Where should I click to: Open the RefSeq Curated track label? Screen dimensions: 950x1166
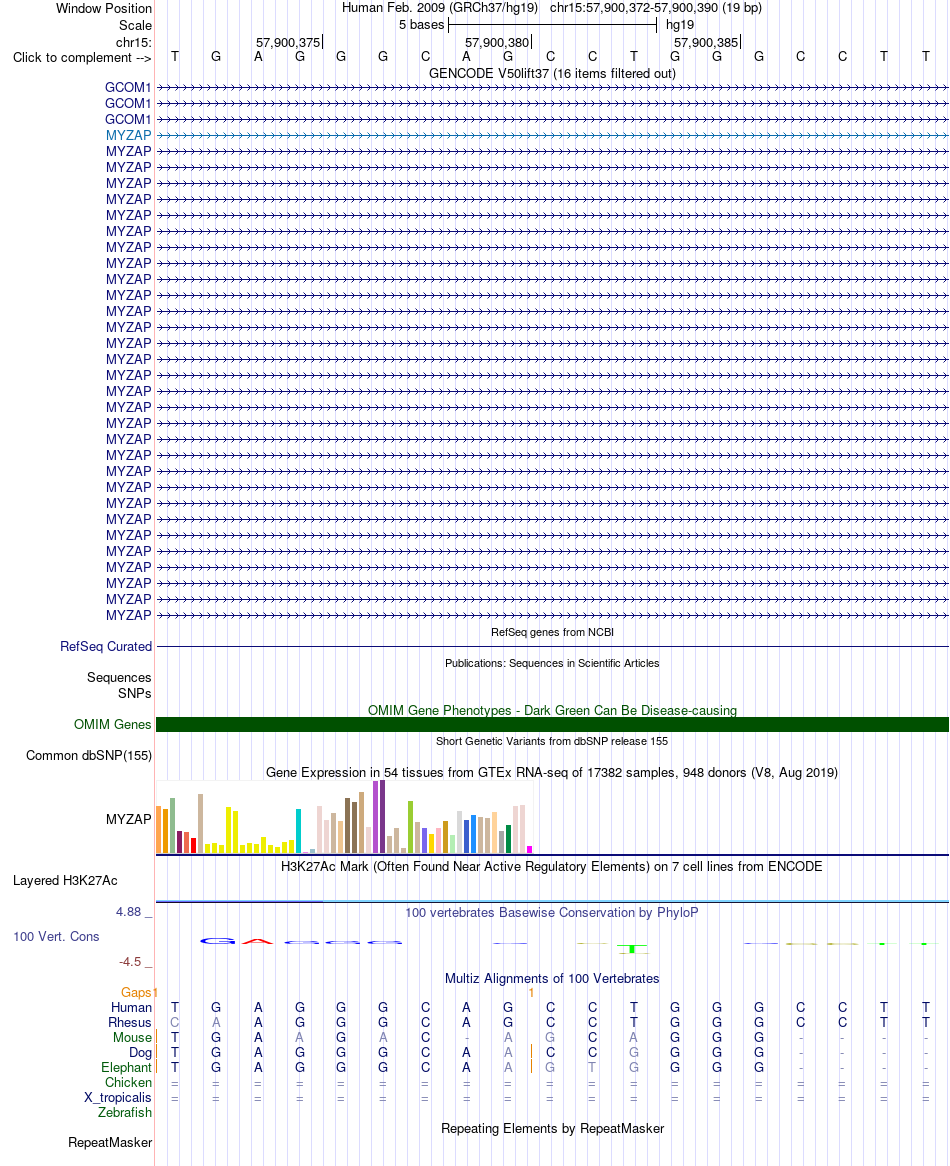click(106, 646)
